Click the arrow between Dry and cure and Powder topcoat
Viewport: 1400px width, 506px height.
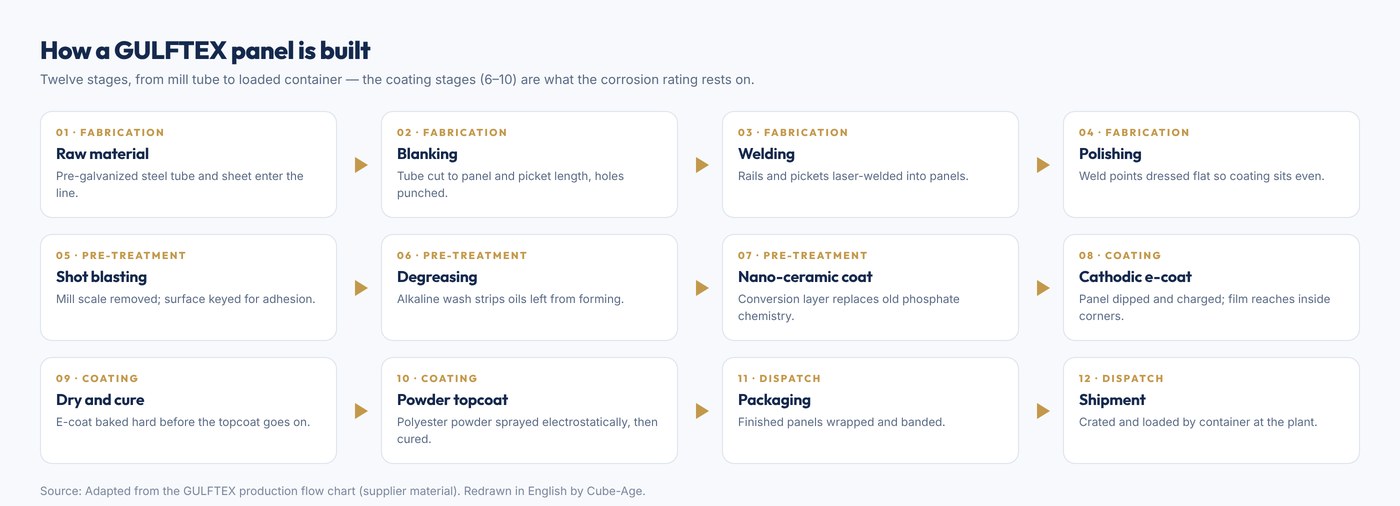(361, 411)
